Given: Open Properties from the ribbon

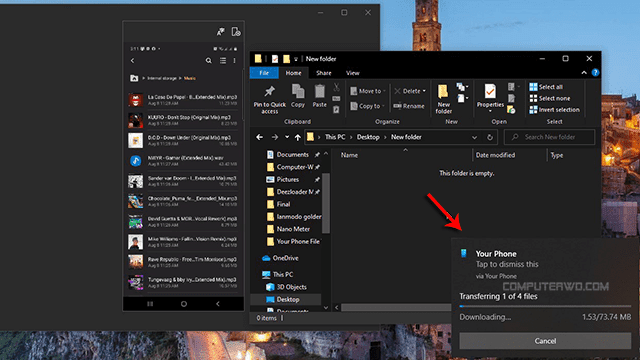Looking at the screenshot, I should [x=490, y=97].
